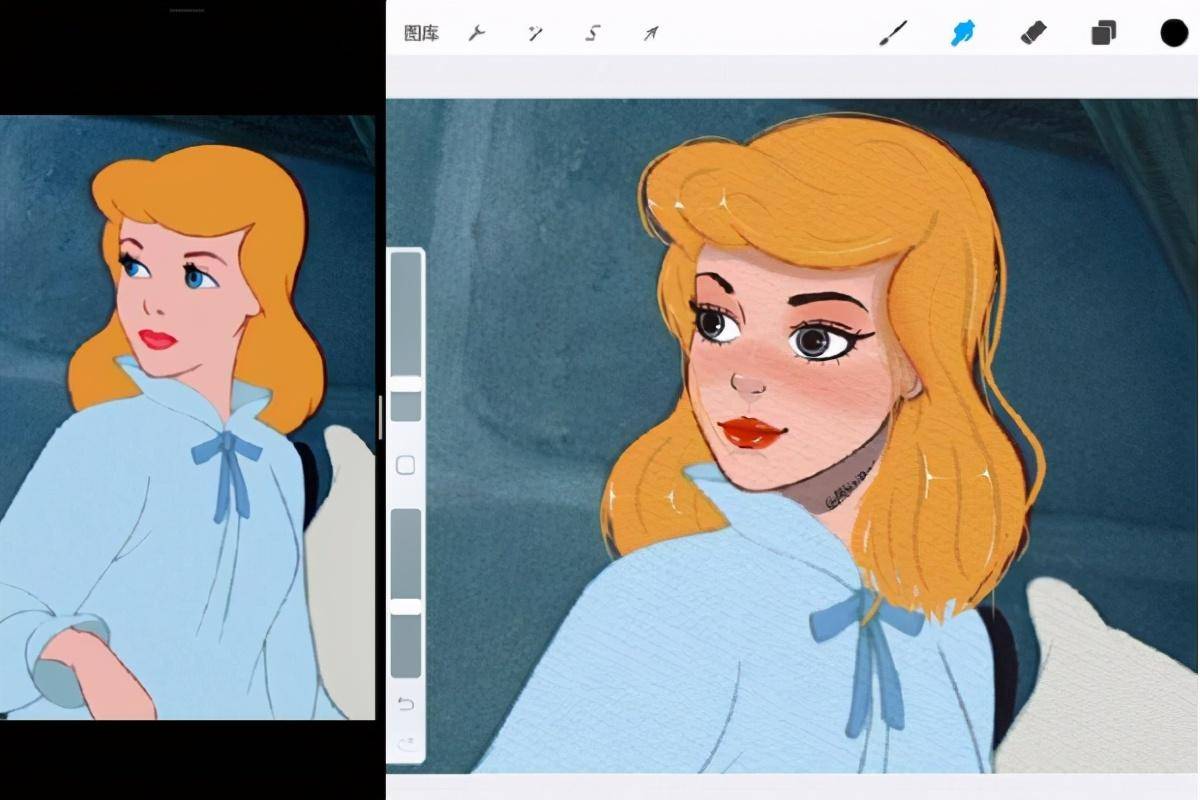Redo with the bottom sidebar arrow
1200x800 pixels.
[x=405, y=742]
